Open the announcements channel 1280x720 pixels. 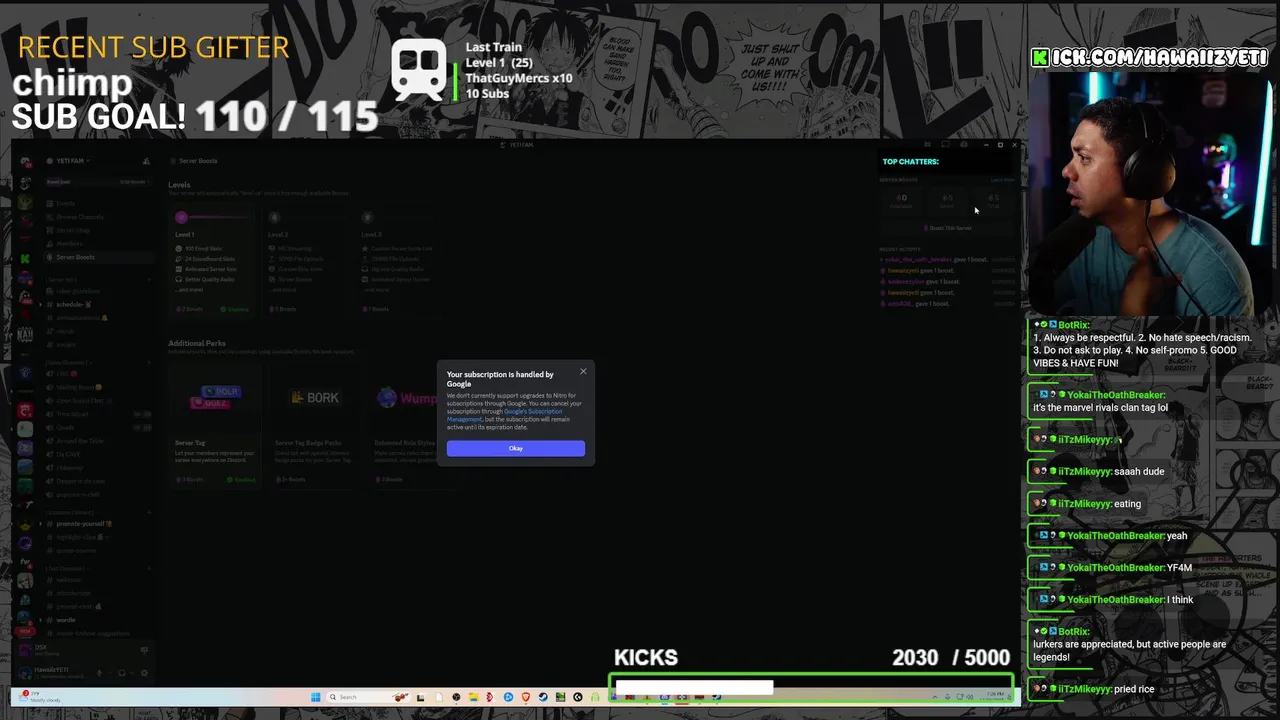(80, 317)
